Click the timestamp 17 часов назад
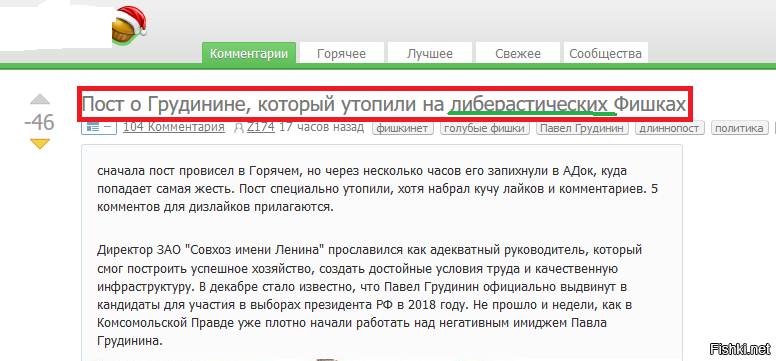The height and width of the screenshot is (361, 776). point(322,127)
